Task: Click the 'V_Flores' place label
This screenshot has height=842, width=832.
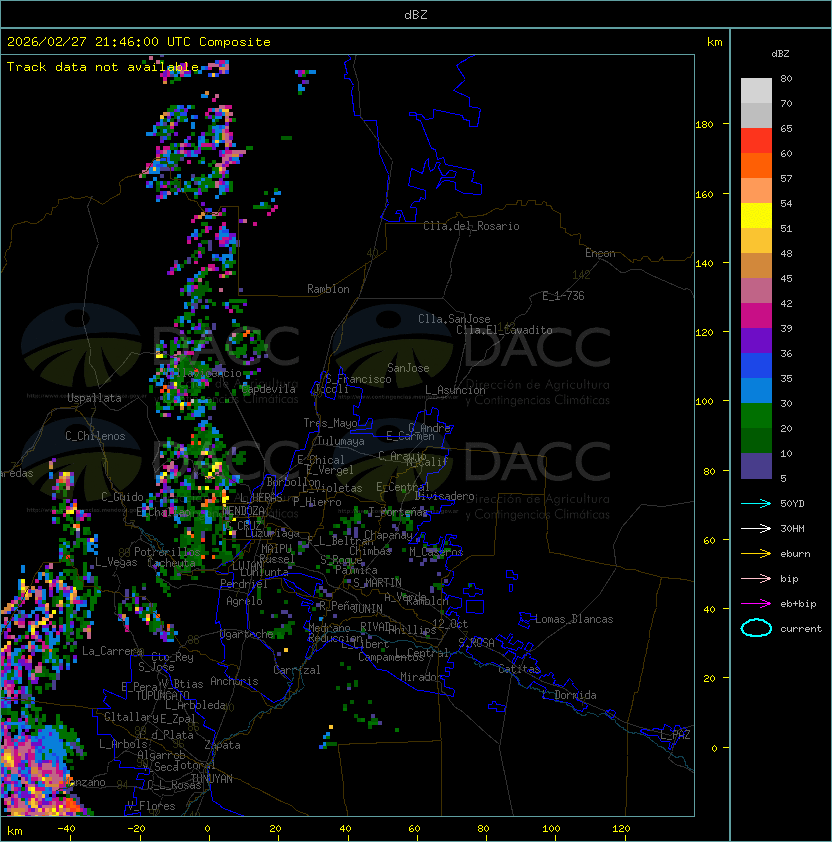Action: click(x=151, y=806)
